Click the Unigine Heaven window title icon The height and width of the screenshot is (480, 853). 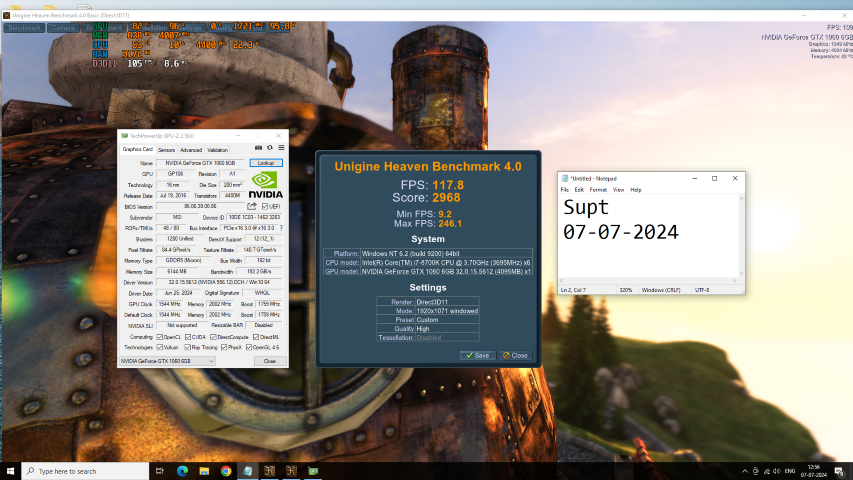point(7,15)
